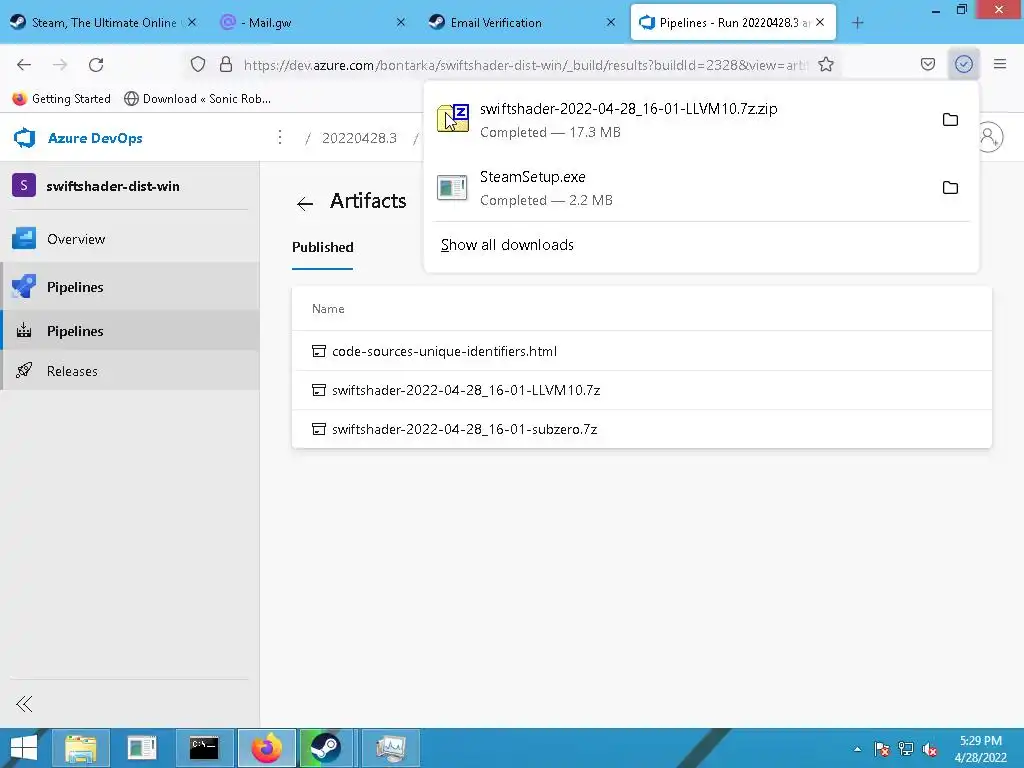
Task: Reload the current page
Action: pos(96,65)
